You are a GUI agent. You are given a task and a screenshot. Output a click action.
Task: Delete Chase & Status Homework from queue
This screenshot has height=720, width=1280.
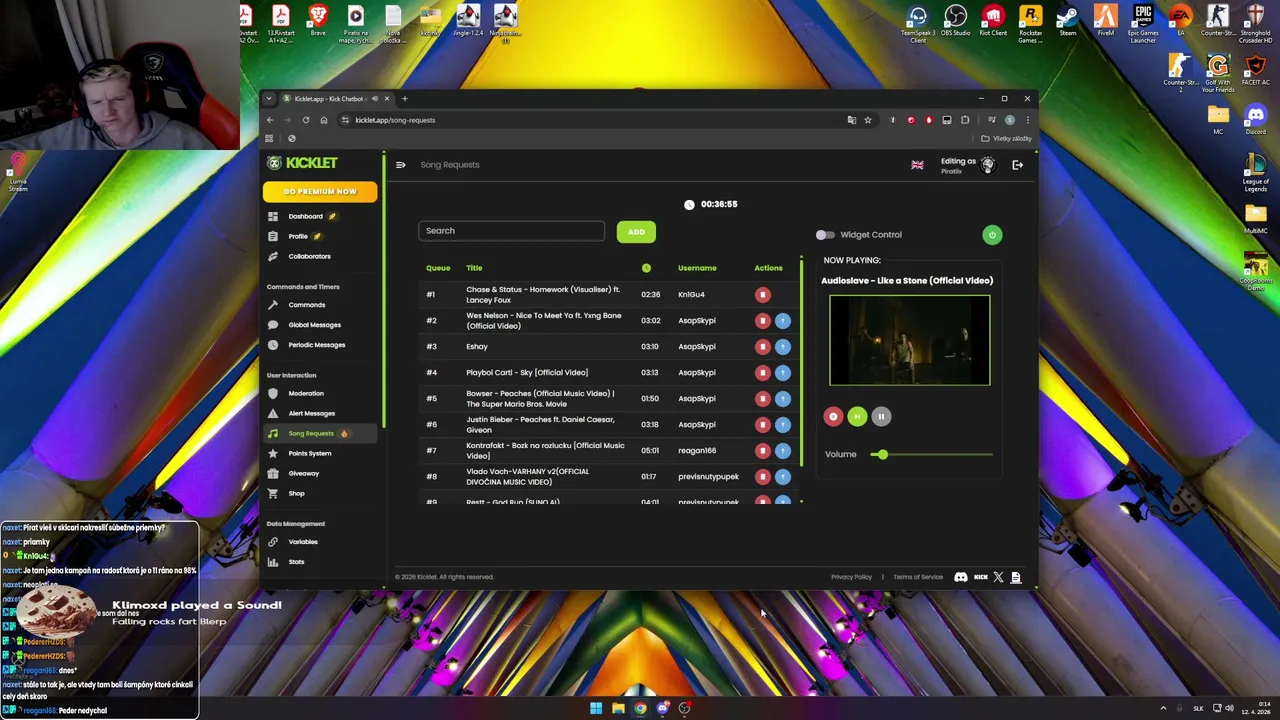pos(763,294)
